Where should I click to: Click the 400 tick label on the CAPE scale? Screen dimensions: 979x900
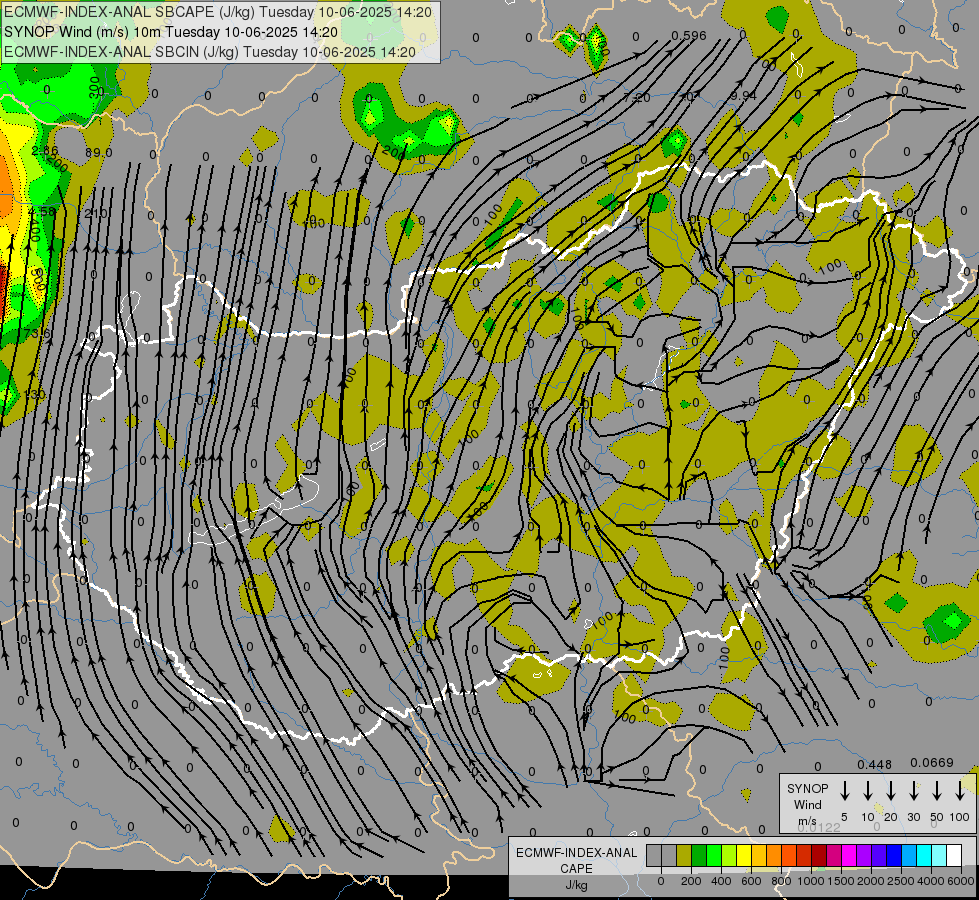pos(721,881)
